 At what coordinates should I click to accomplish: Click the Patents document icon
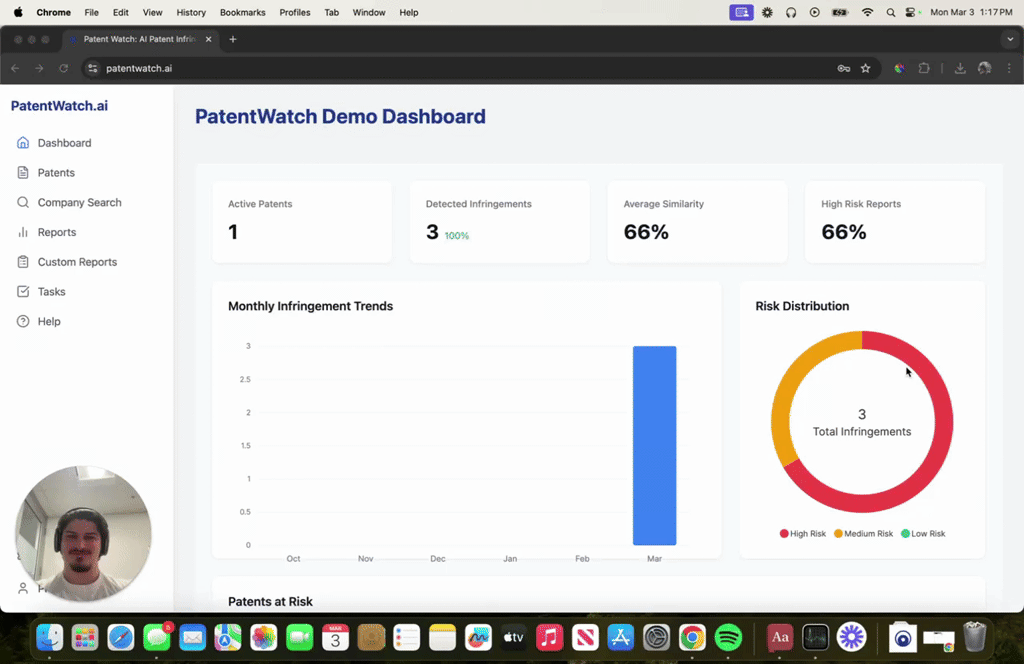[x=23, y=172]
